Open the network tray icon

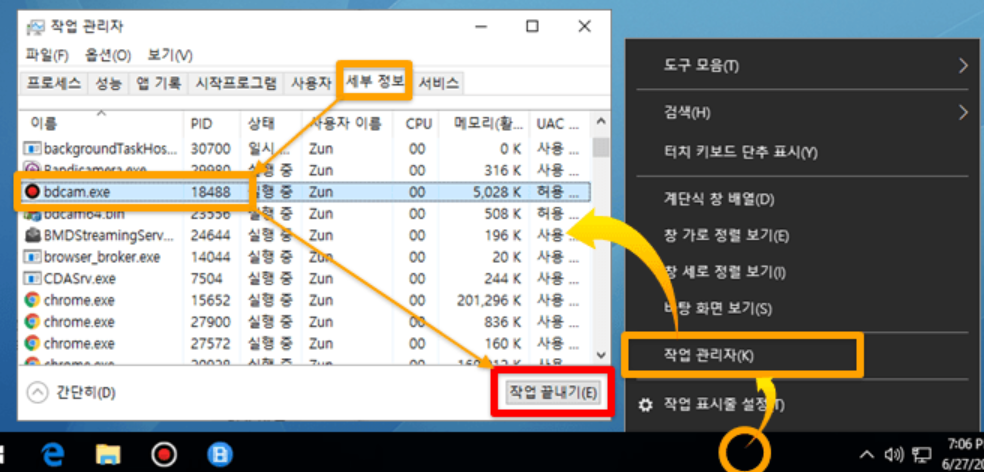pyautogui.click(x=921, y=454)
